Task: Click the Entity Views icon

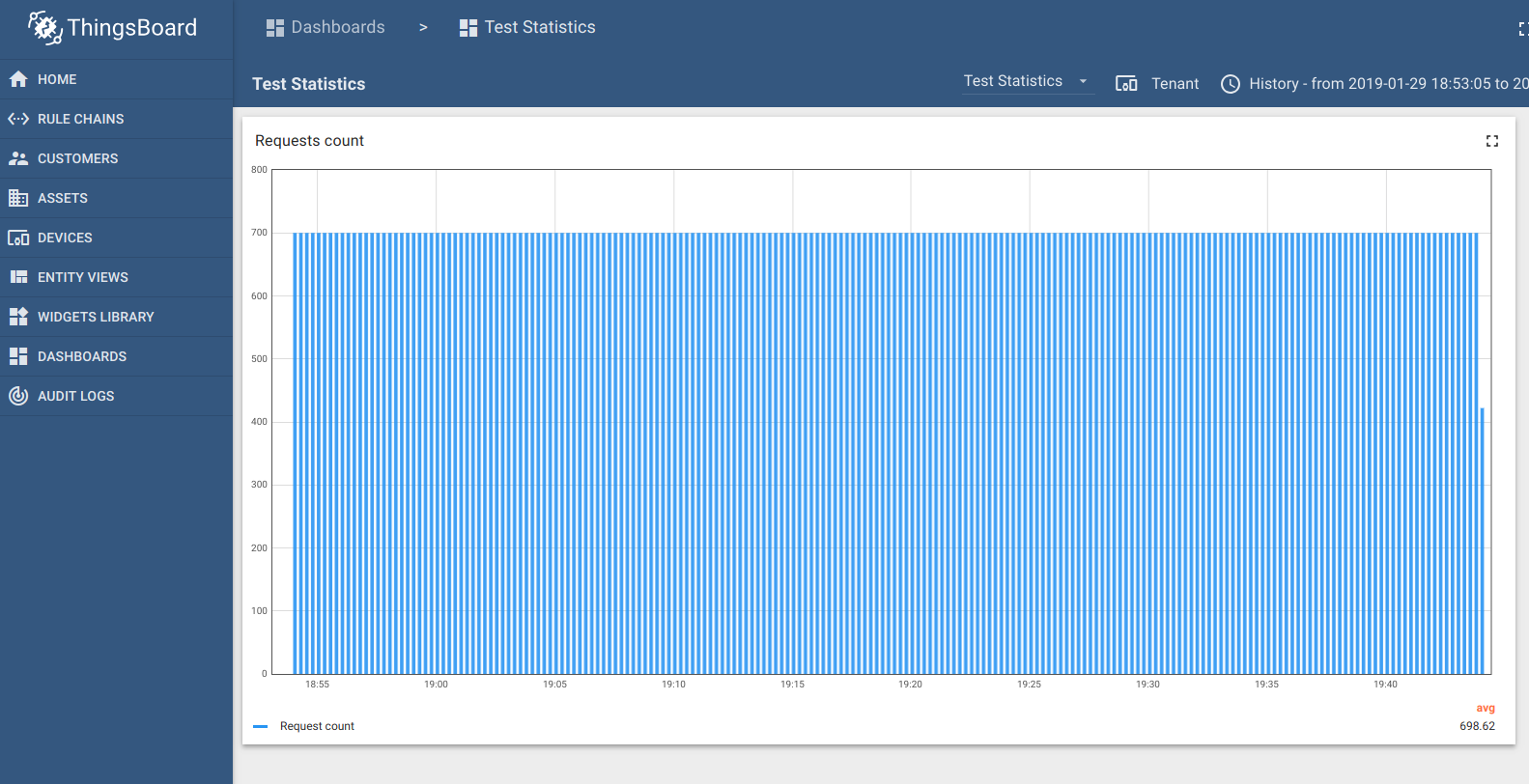Action: pyautogui.click(x=18, y=277)
